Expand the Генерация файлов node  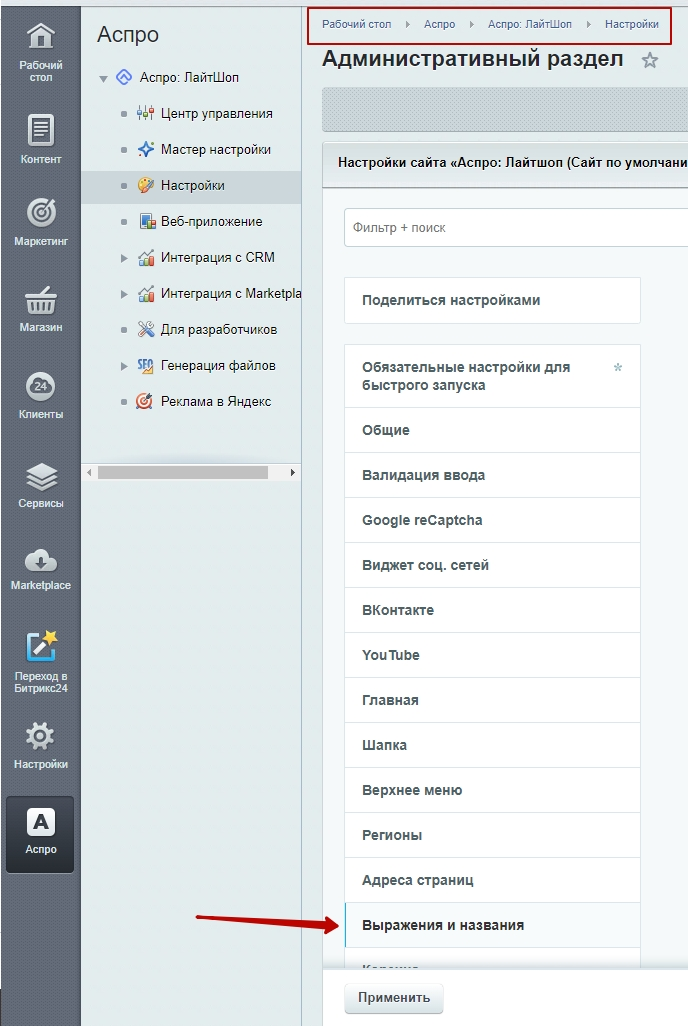124,366
